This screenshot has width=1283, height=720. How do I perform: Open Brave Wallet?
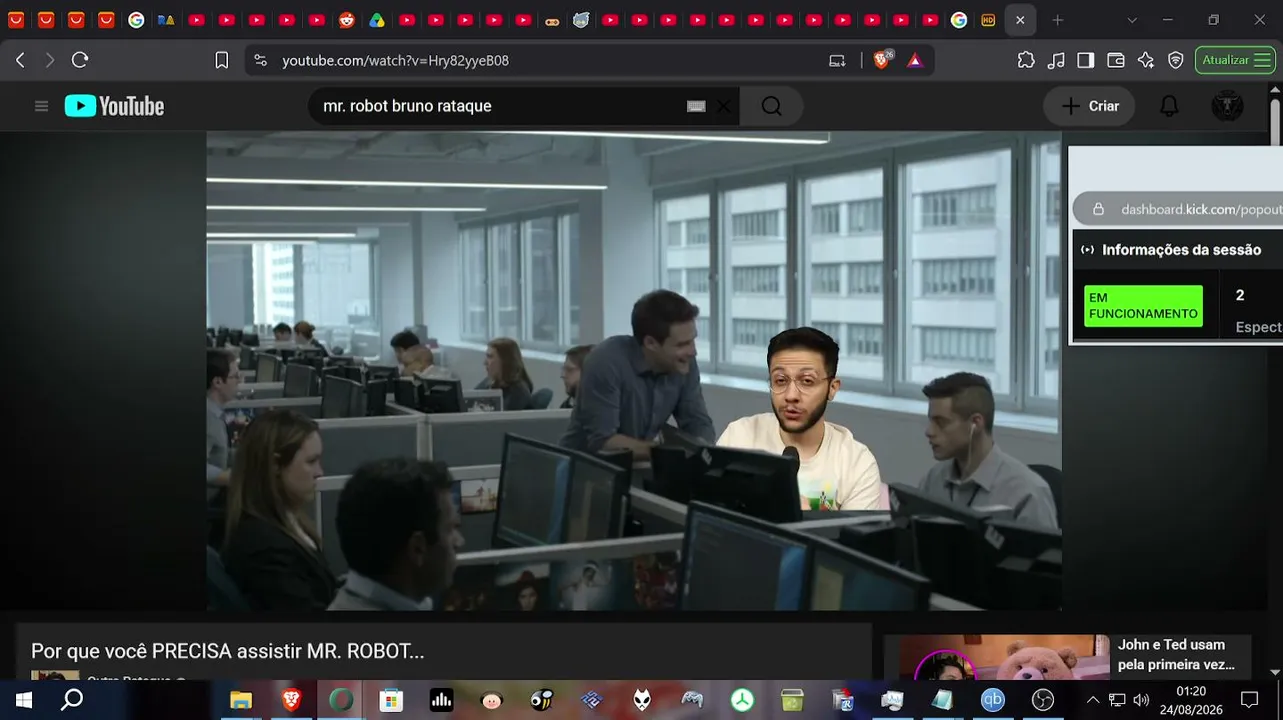(1116, 60)
